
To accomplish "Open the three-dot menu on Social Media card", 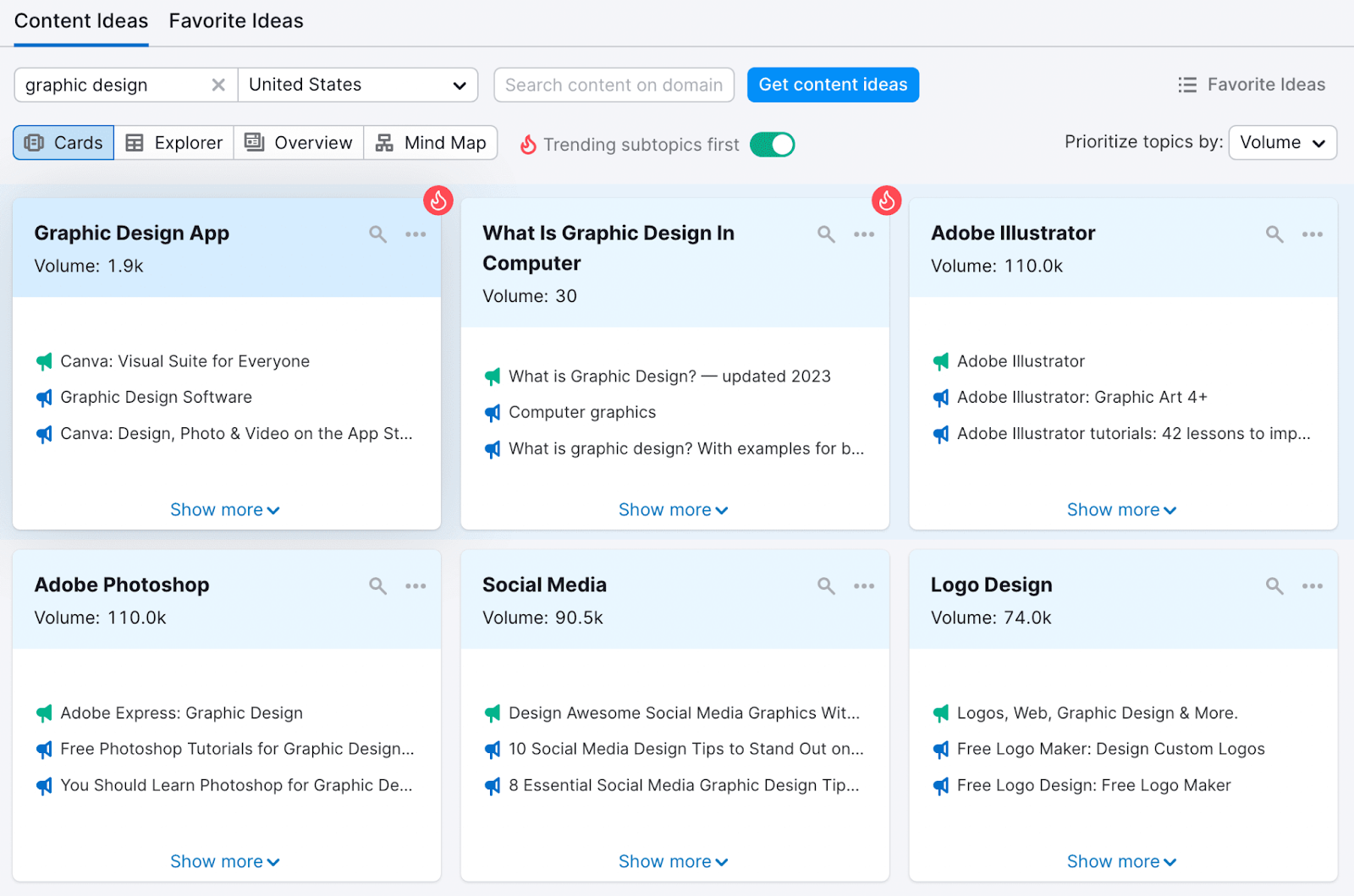I will click(x=864, y=585).
